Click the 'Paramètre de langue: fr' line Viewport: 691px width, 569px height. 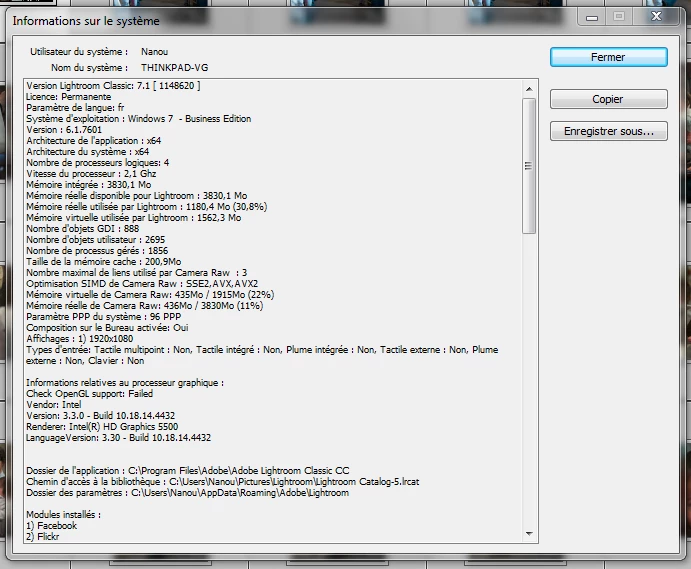75,108
